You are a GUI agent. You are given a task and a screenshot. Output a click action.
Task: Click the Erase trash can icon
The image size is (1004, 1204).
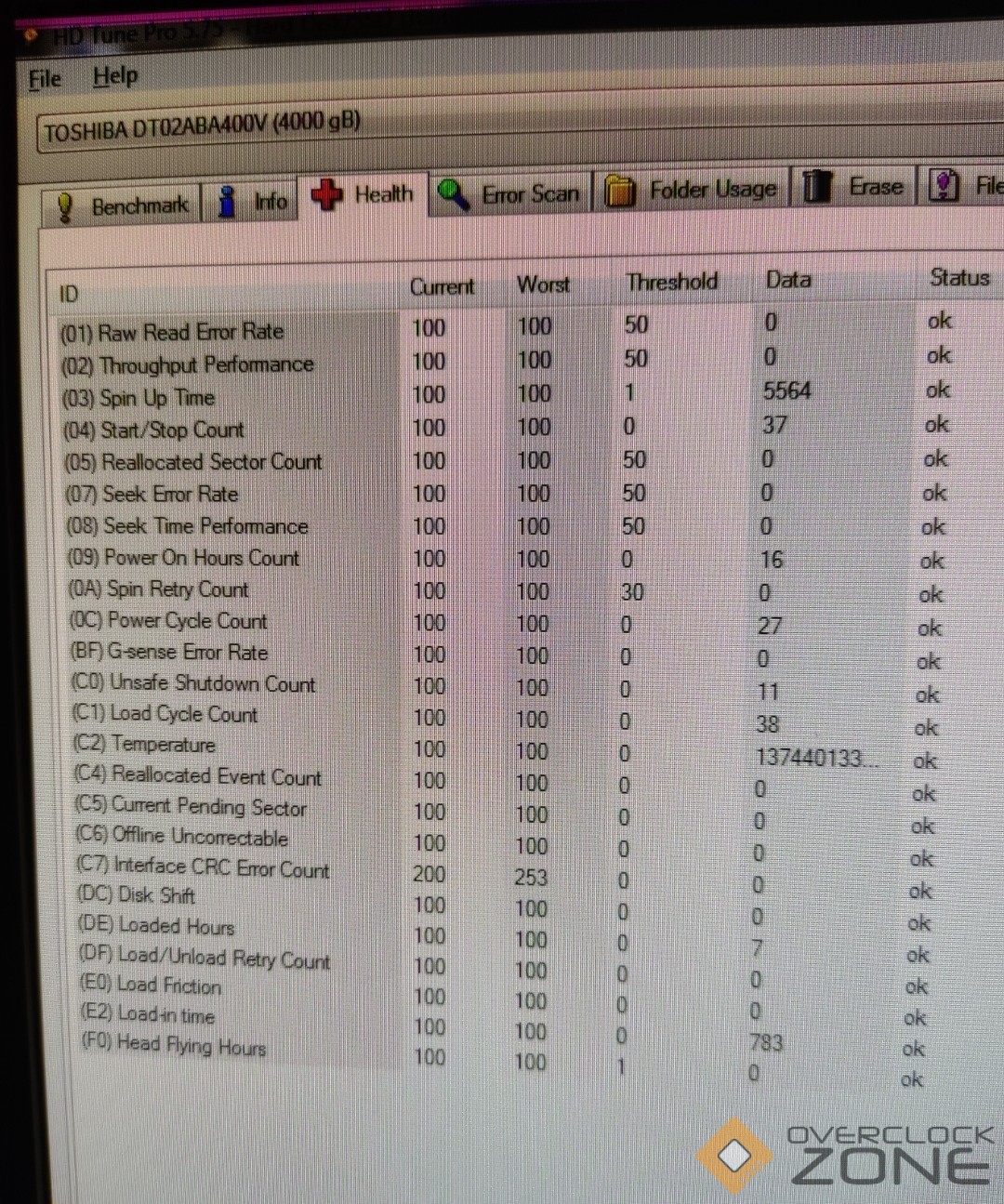pos(817,186)
